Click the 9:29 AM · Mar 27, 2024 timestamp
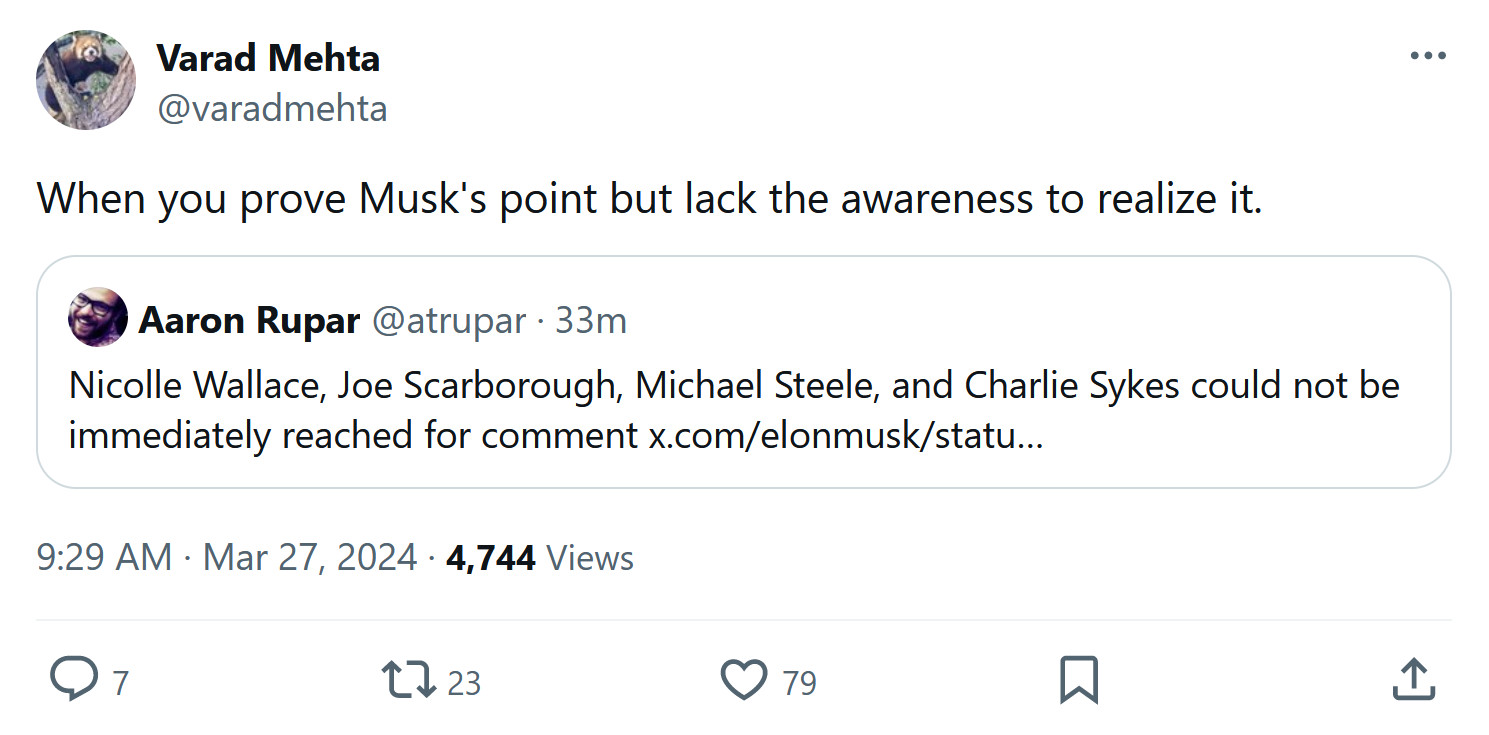This screenshot has width=1489, height=735. coord(227,557)
